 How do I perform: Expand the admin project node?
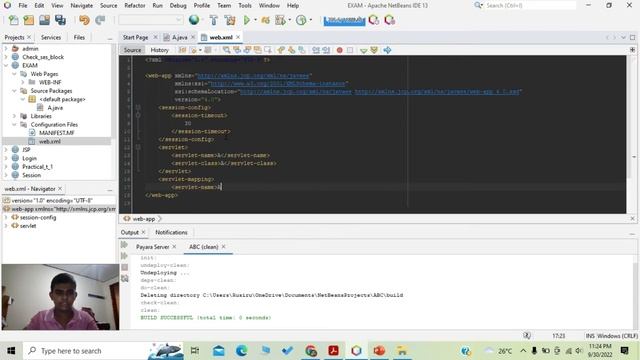point(6,49)
